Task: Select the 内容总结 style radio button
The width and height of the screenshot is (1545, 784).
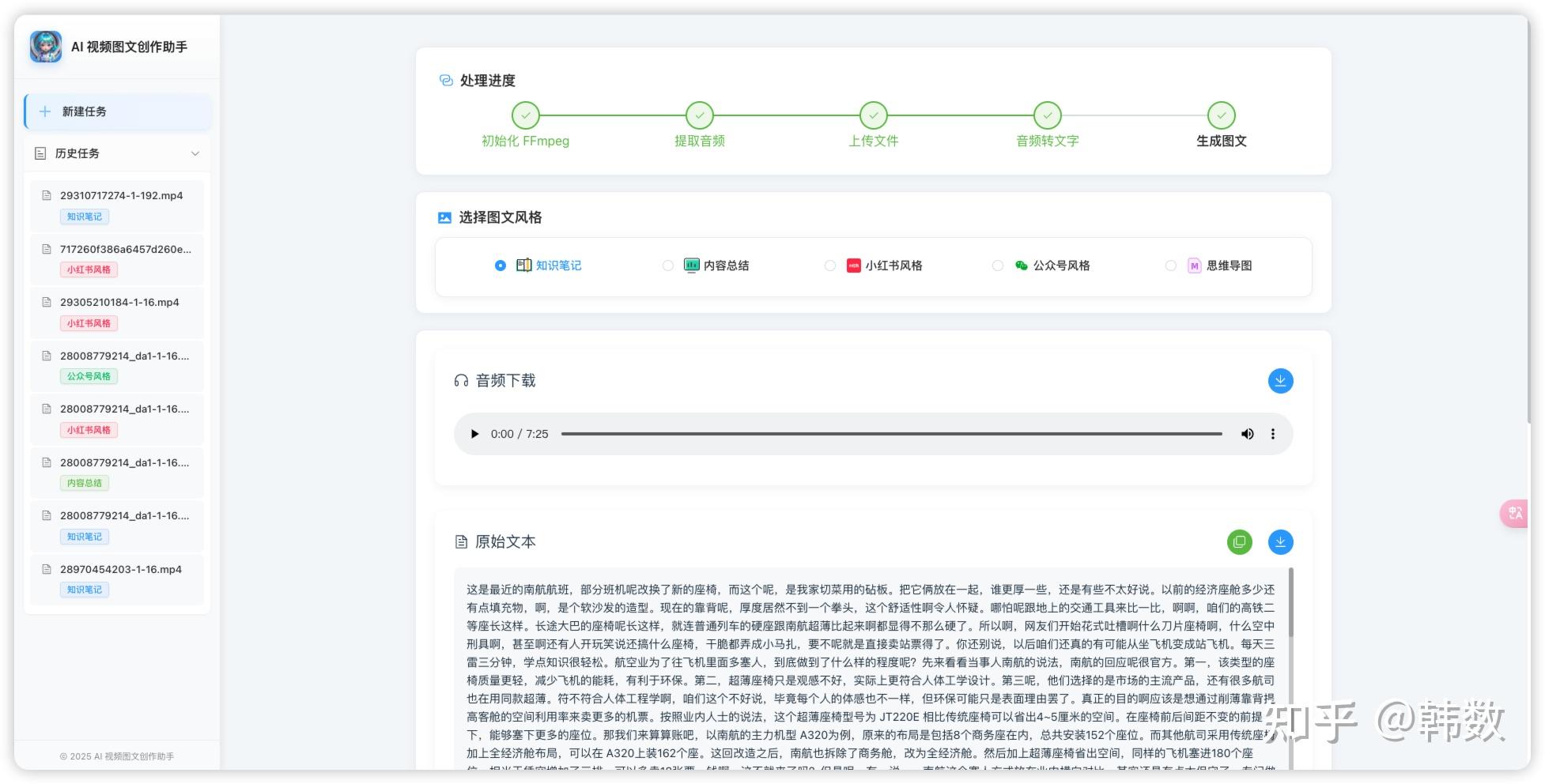Action: pos(668,266)
